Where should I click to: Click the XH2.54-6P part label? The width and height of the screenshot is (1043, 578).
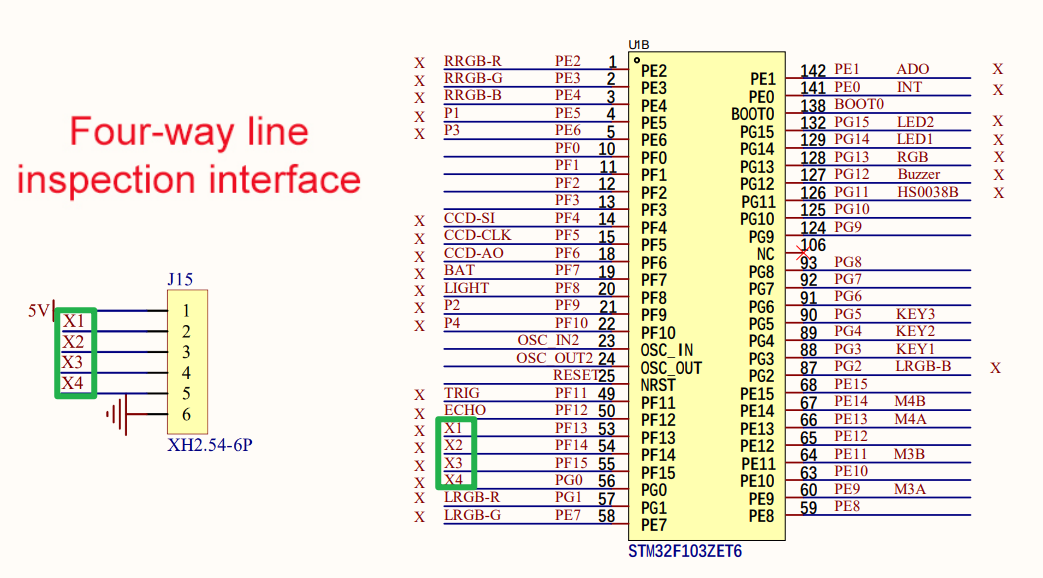pyautogui.click(x=210, y=445)
